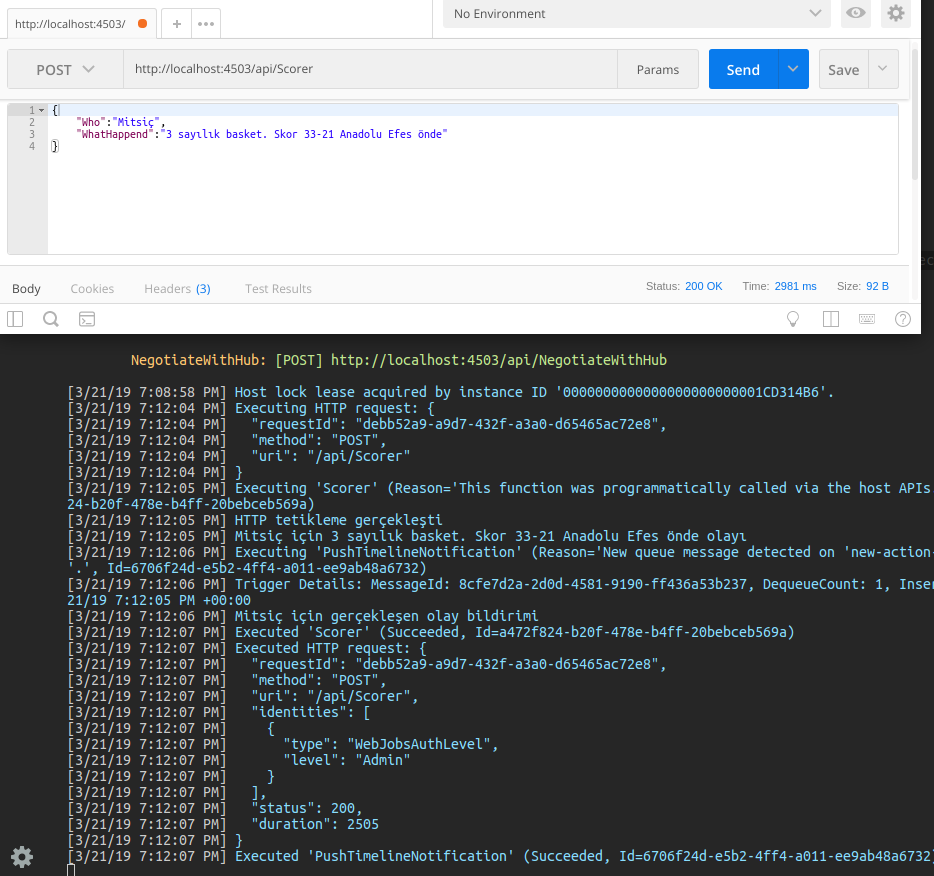Expand the Save button arrow options
Screen dimensions: 934x876
tap(882, 69)
